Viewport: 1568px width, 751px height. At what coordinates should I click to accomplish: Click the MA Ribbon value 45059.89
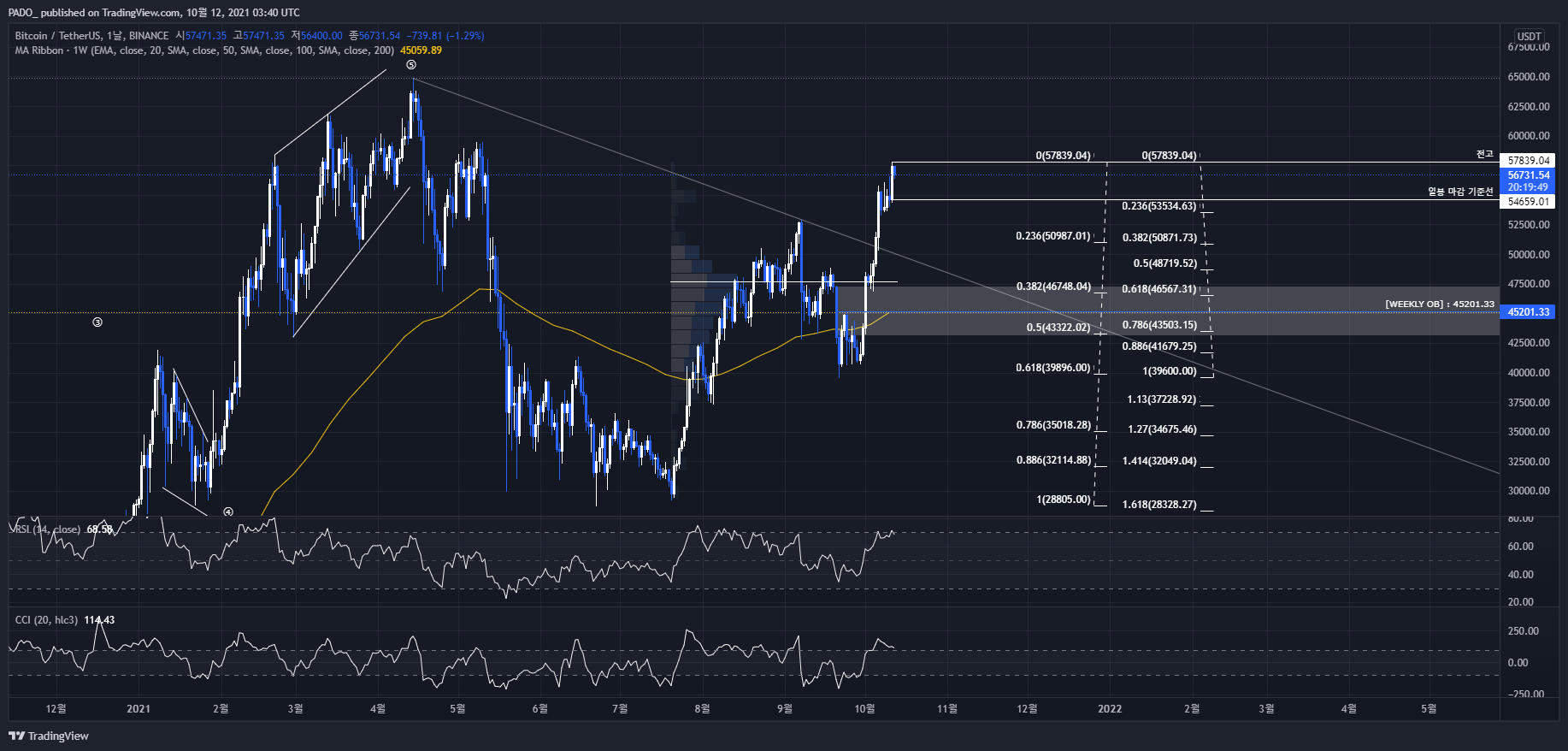tap(421, 50)
